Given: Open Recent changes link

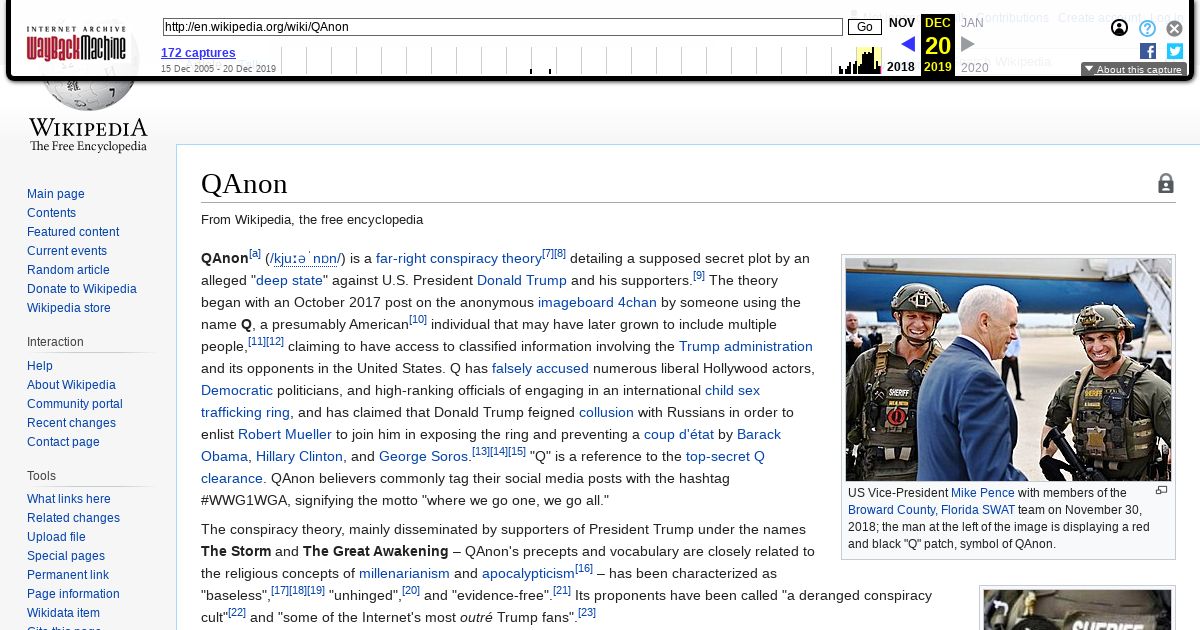Looking at the screenshot, I should coord(71,423).
